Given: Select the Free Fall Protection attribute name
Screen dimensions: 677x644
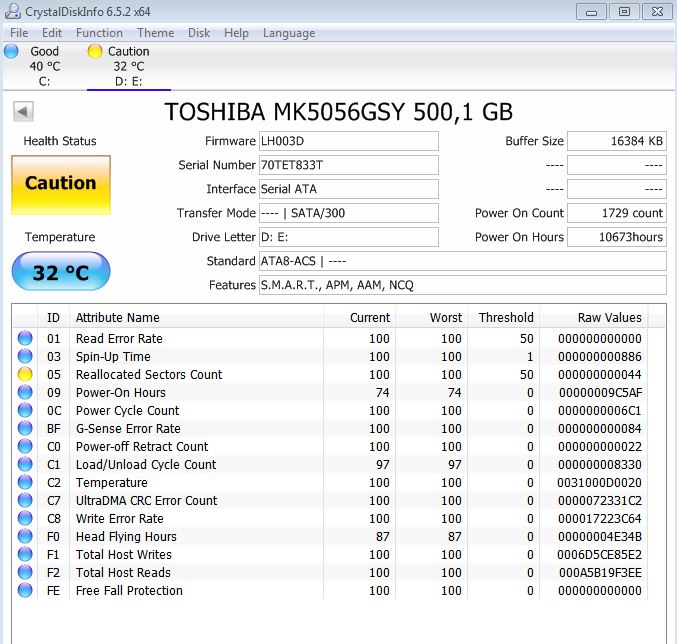Looking at the screenshot, I should [129, 590].
